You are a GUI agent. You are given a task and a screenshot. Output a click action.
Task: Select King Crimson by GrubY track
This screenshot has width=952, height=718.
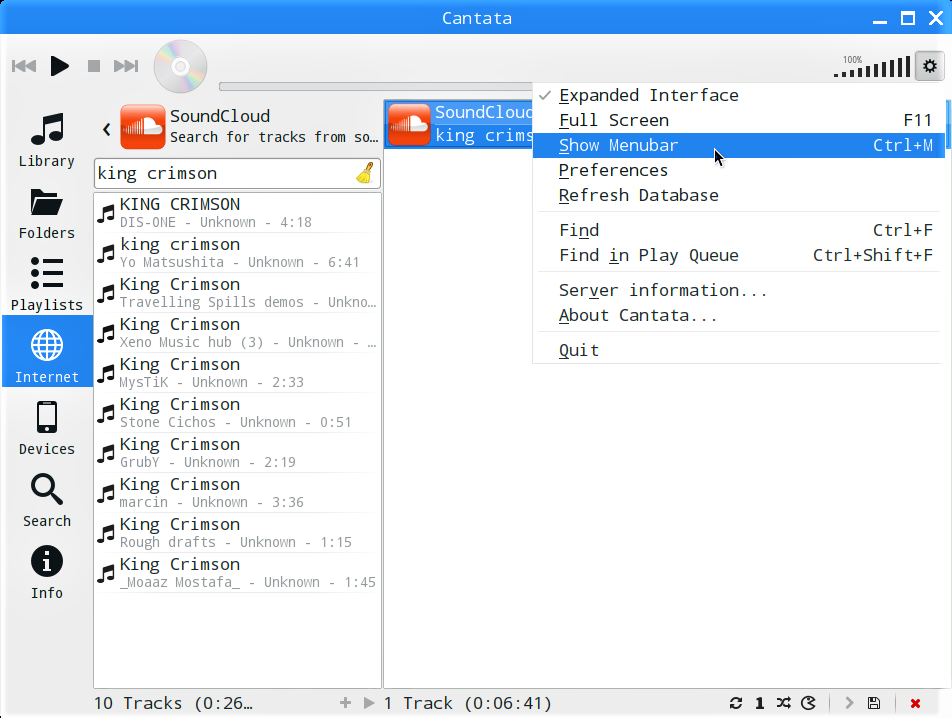pos(237,453)
